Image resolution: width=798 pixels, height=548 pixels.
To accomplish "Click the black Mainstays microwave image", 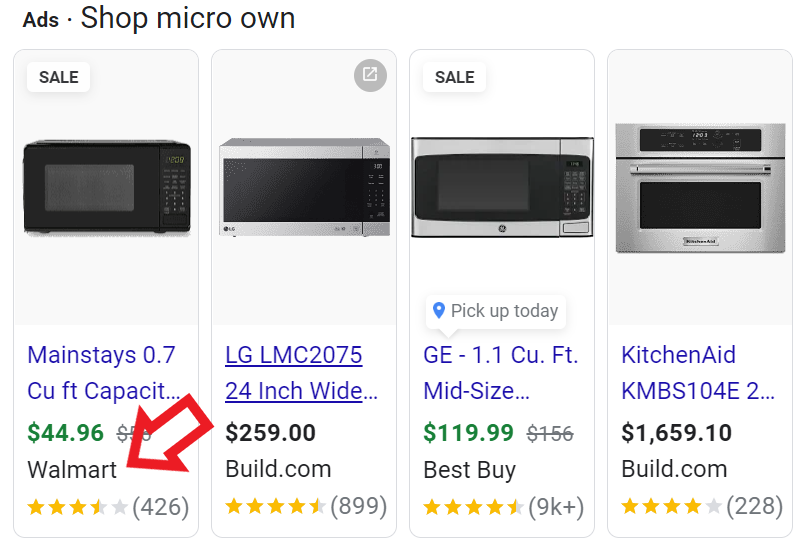I will coord(106,188).
